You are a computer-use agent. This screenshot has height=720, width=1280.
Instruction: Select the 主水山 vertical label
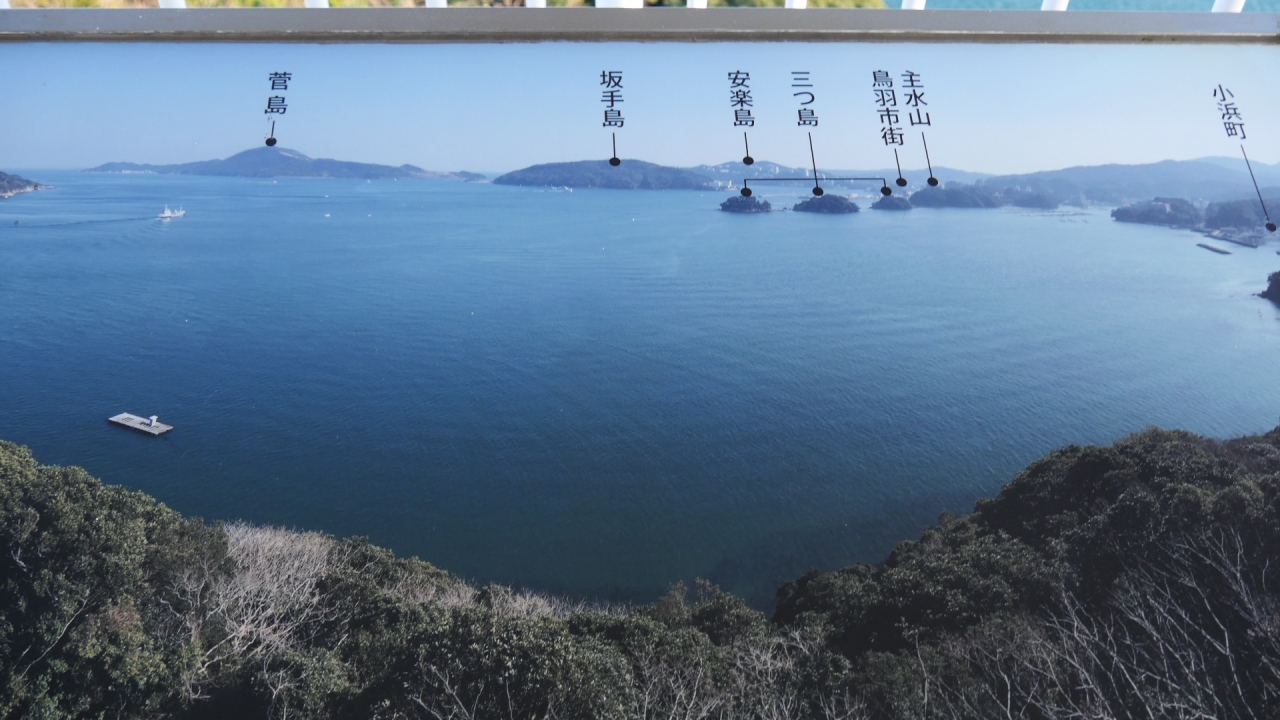point(916,99)
